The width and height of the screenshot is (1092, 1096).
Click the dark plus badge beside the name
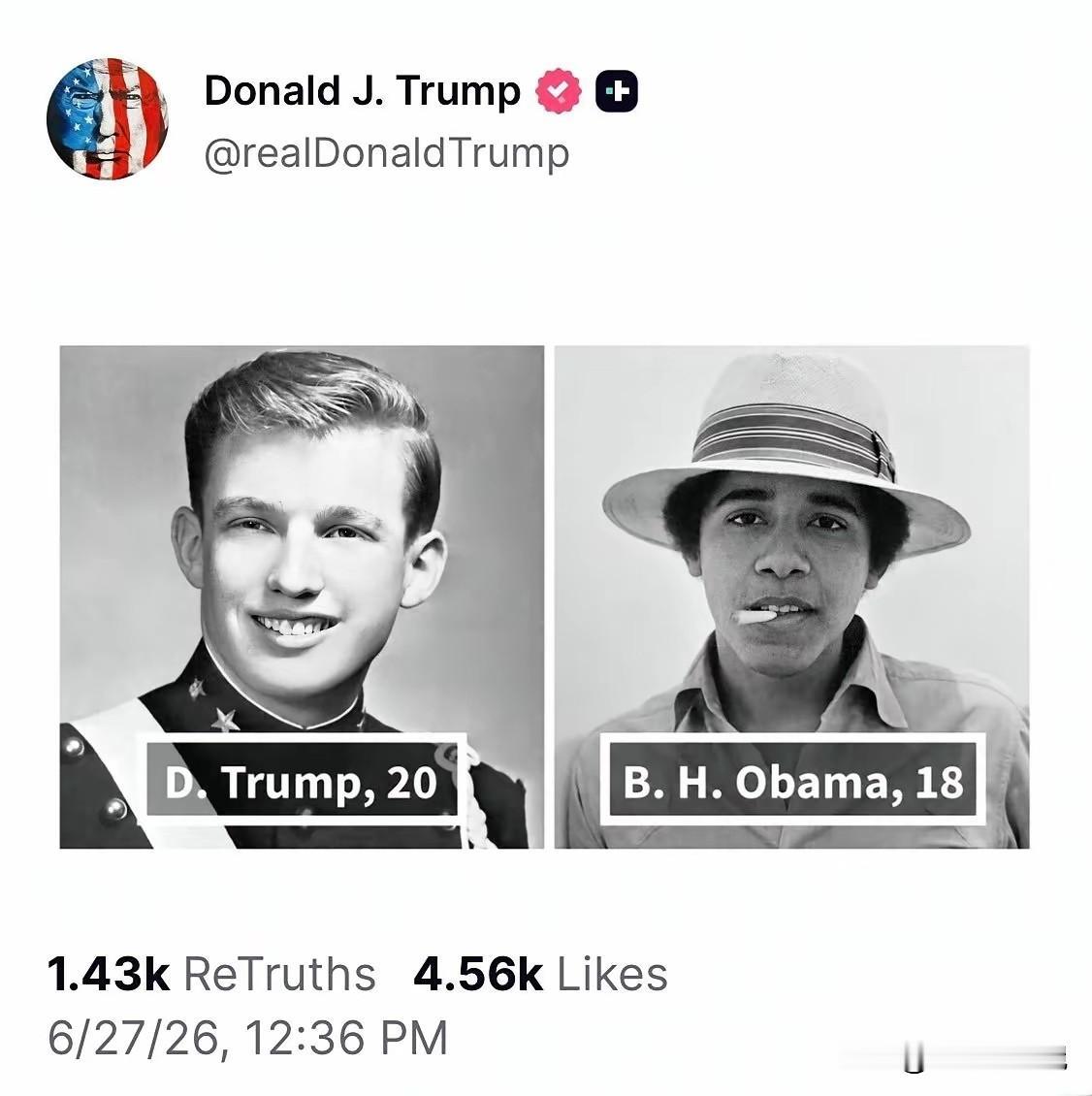point(617,91)
